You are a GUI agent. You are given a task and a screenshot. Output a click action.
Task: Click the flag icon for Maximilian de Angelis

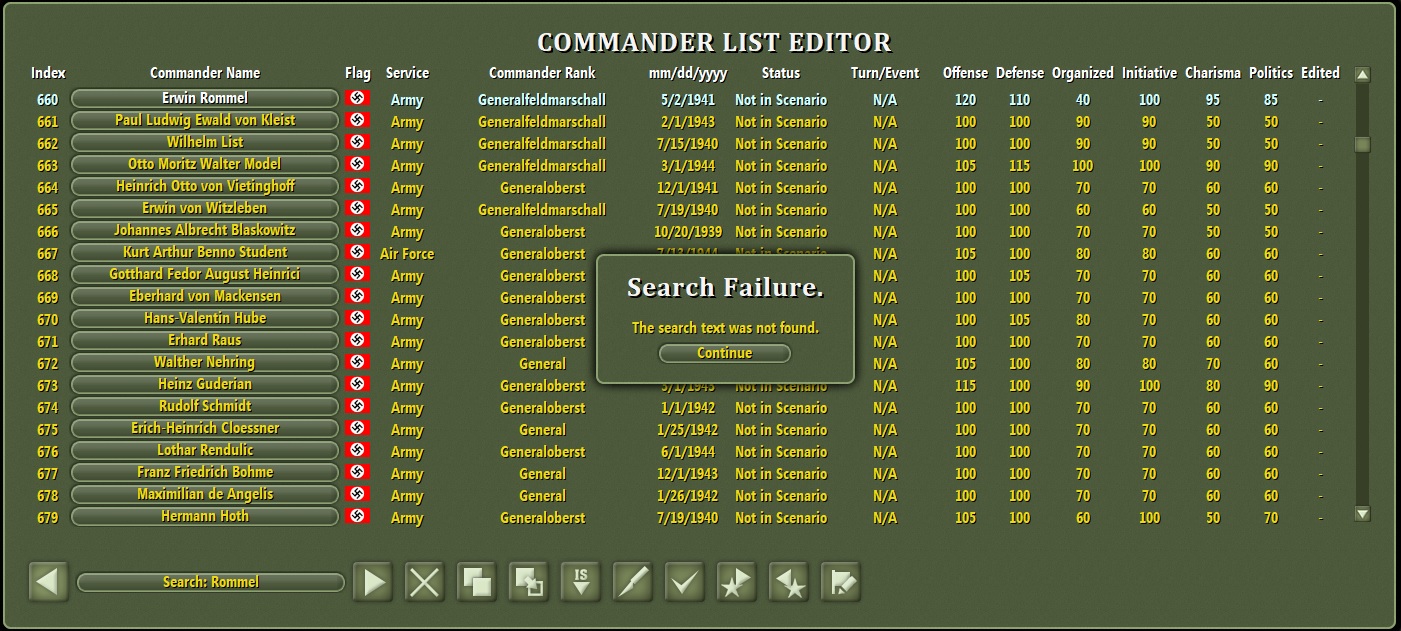[358, 494]
